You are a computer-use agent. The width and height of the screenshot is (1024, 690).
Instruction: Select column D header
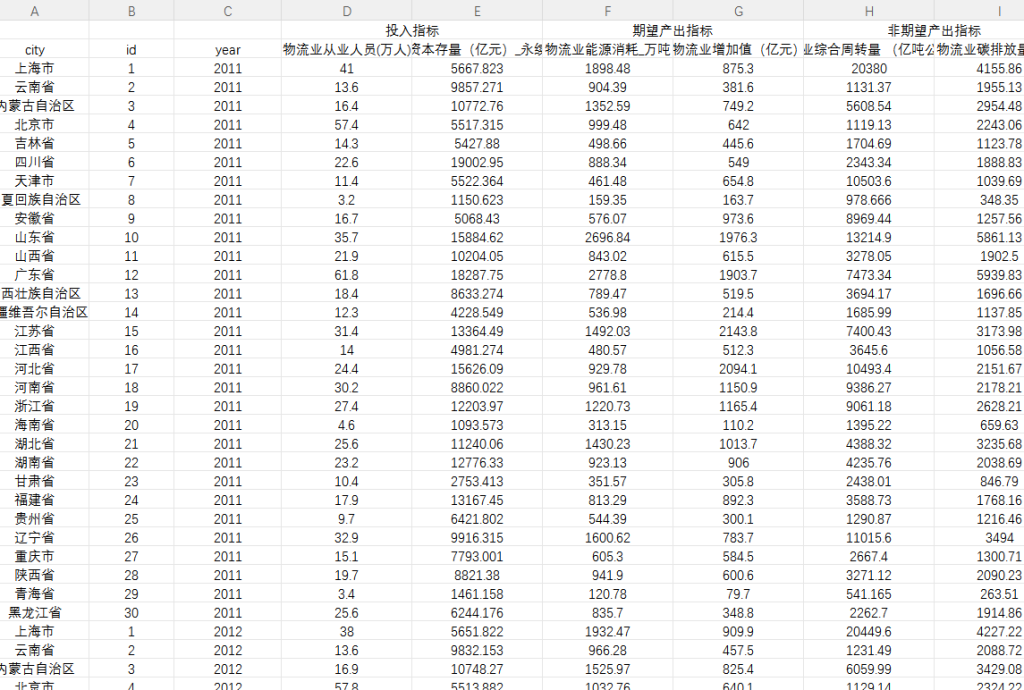click(347, 10)
